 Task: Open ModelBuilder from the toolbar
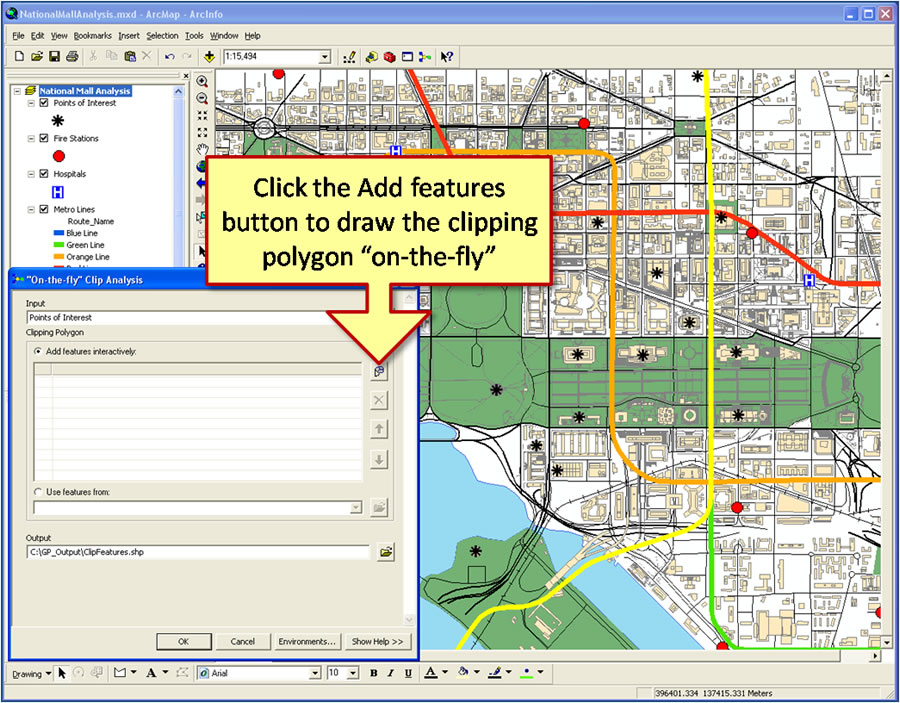click(x=425, y=56)
